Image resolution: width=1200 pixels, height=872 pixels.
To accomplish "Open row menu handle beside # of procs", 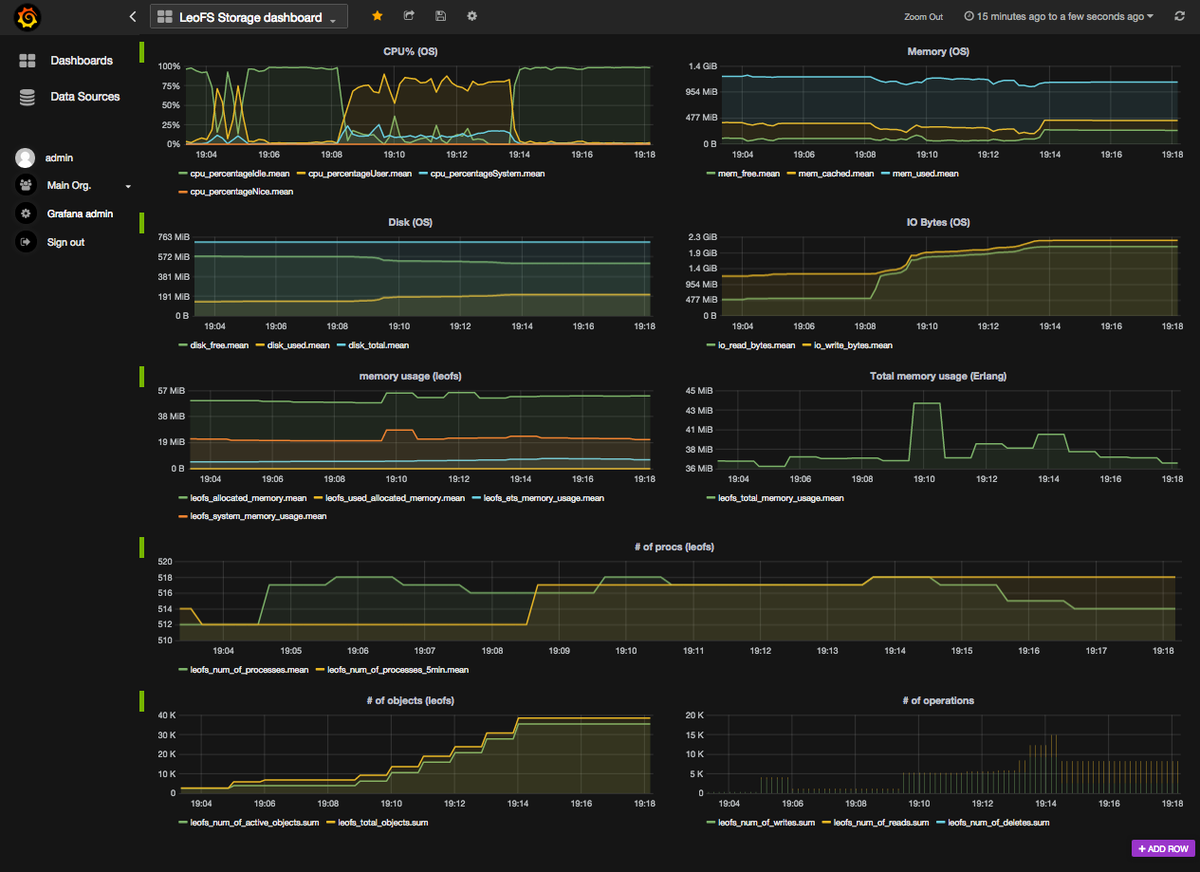I will click(x=142, y=548).
